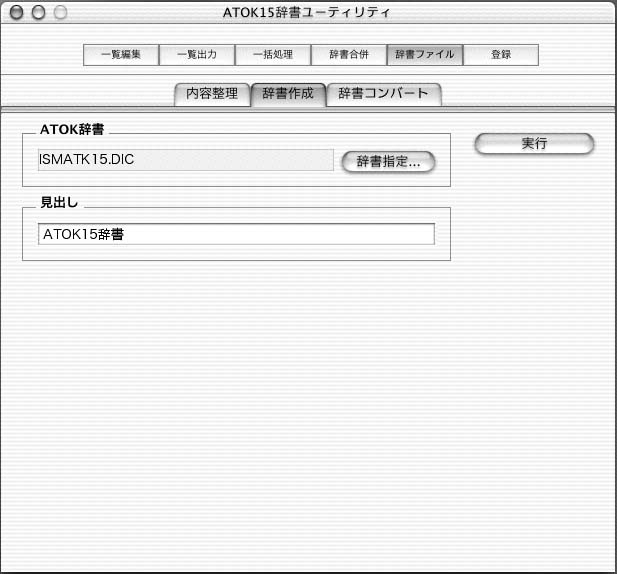The width and height of the screenshot is (617, 574).
Task: Go to the 辞書合併 section
Action: point(349,55)
